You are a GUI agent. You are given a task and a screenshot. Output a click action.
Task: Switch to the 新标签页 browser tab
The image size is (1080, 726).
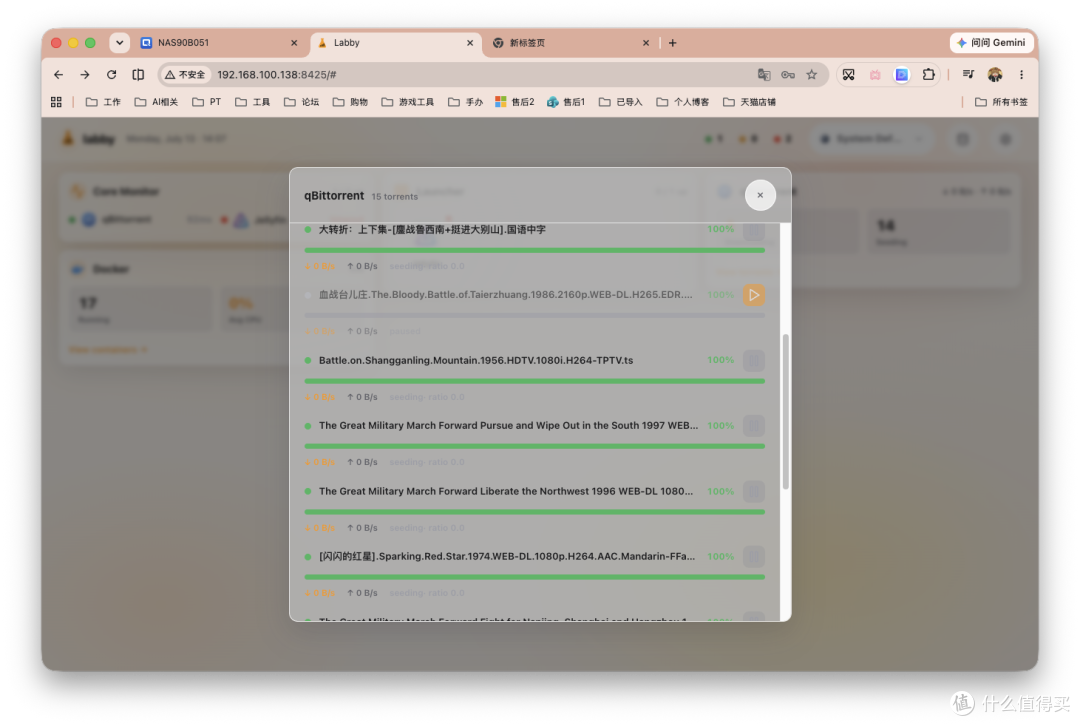pos(571,43)
